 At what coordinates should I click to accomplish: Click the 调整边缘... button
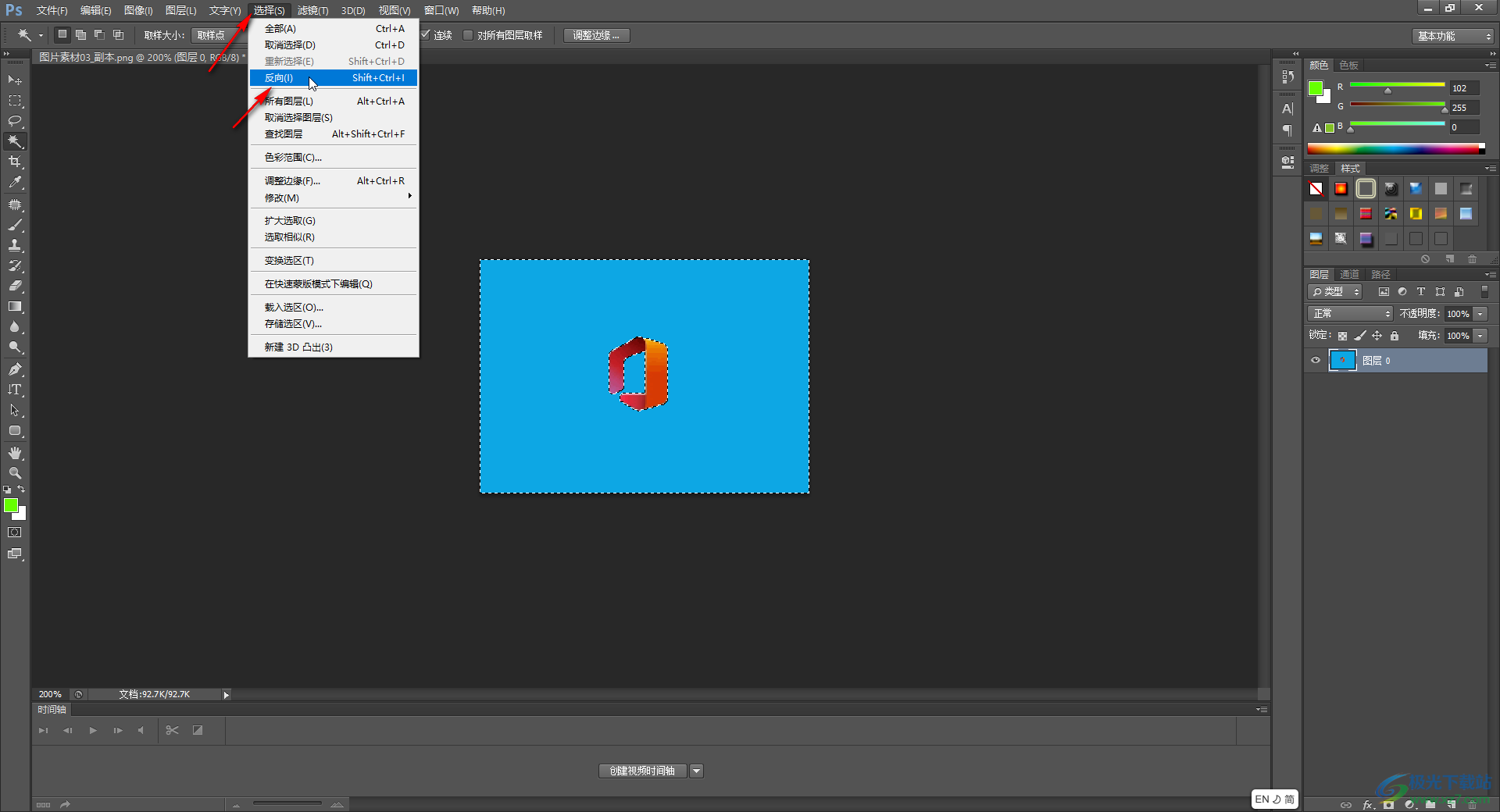(596, 35)
